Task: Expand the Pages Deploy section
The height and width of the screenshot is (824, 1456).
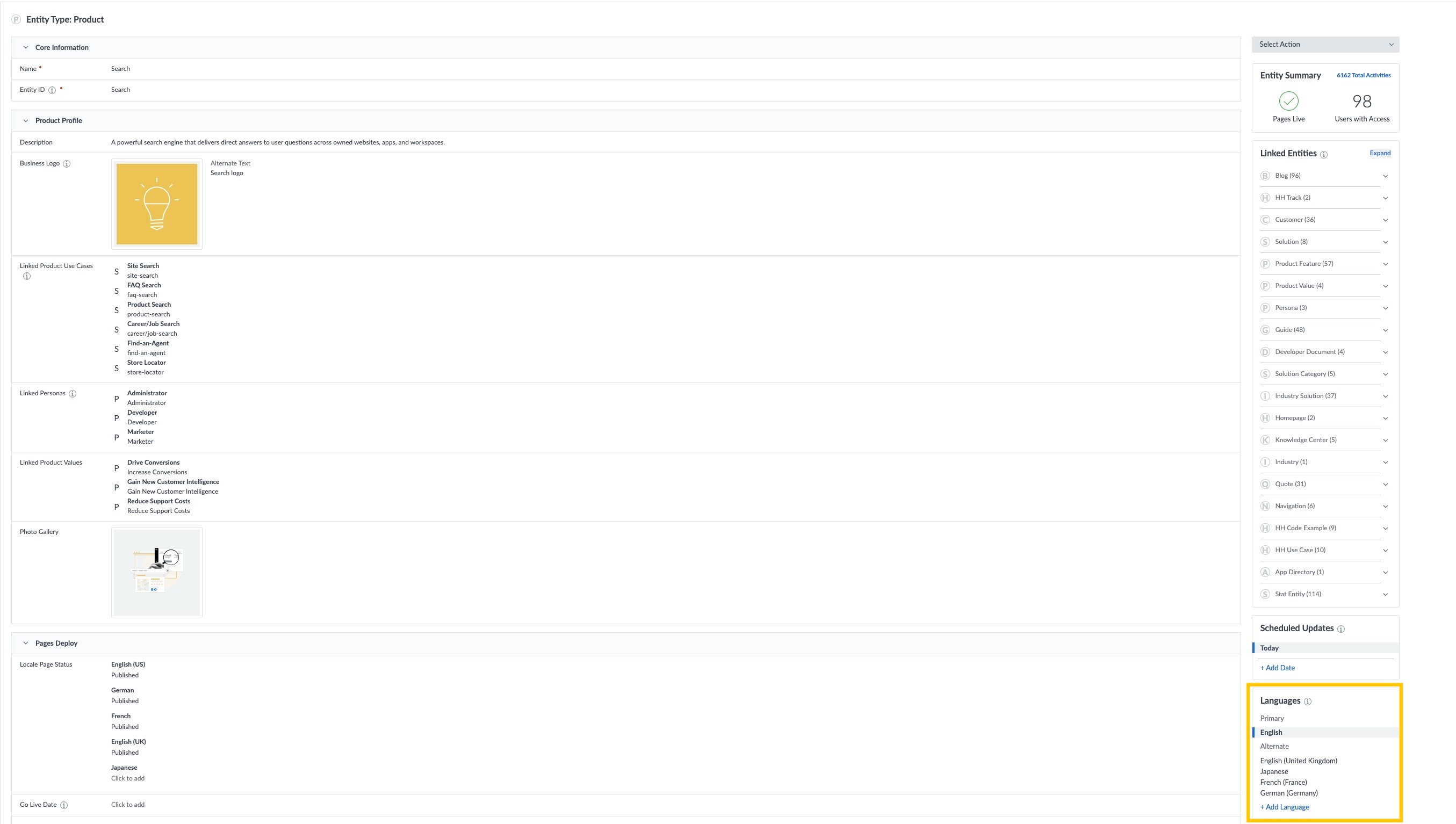Action: [25, 643]
